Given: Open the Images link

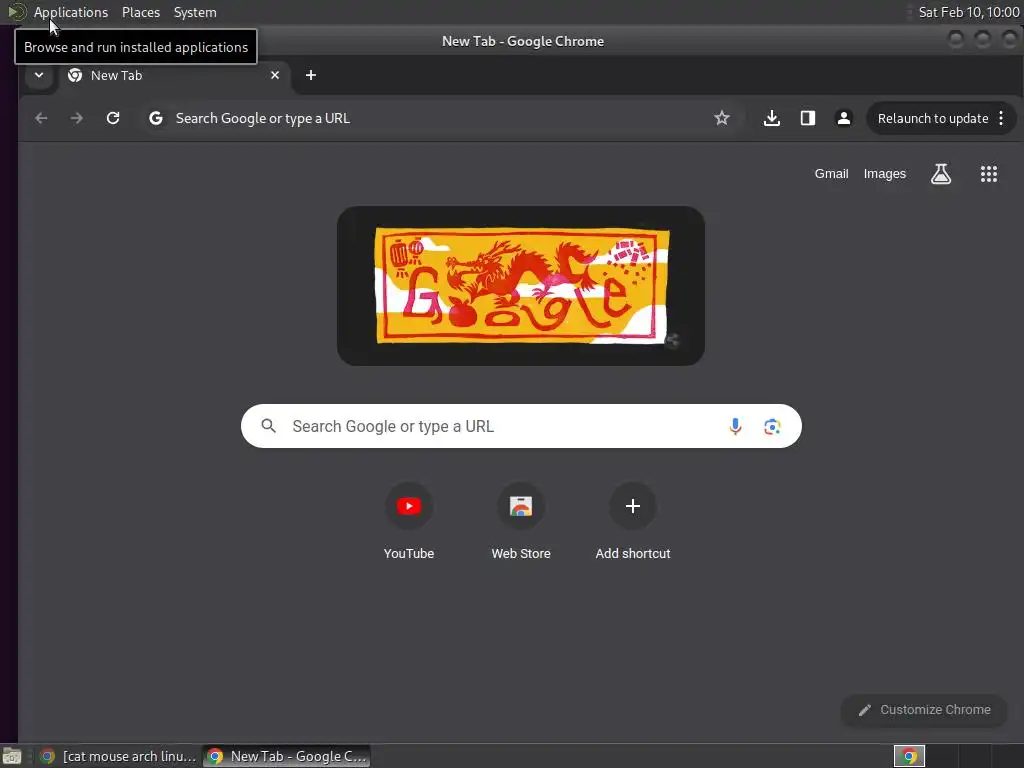Looking at the screenshot, I should tap(884, 174).
